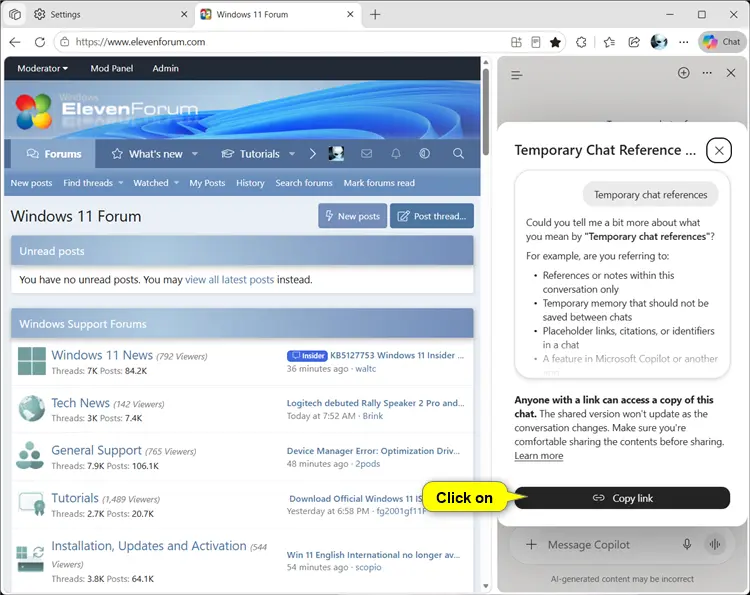Open the Admin menu item

point(165,68)
